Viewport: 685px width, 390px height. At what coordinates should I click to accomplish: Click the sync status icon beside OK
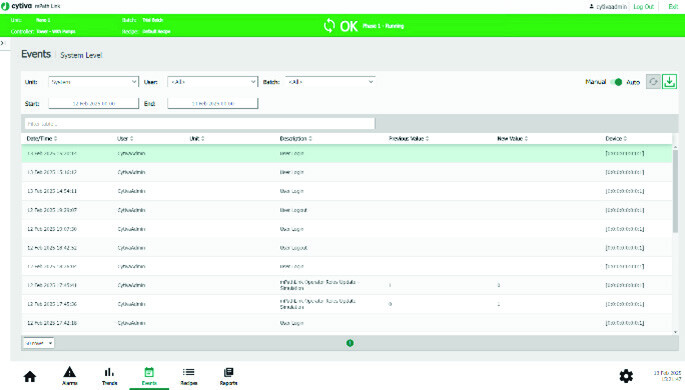(329, 26)
